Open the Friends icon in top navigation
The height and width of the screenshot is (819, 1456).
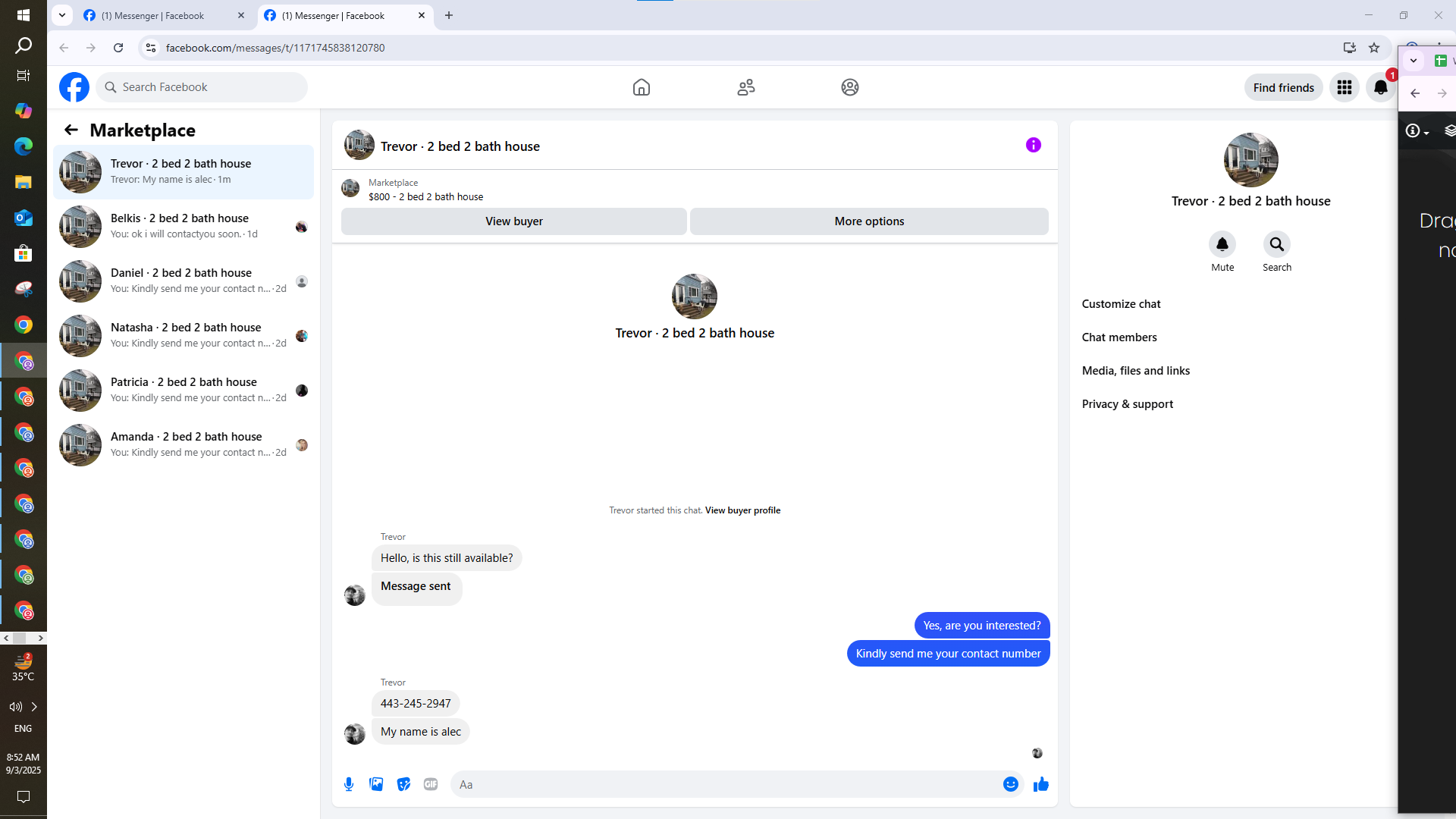pos(746,87)
